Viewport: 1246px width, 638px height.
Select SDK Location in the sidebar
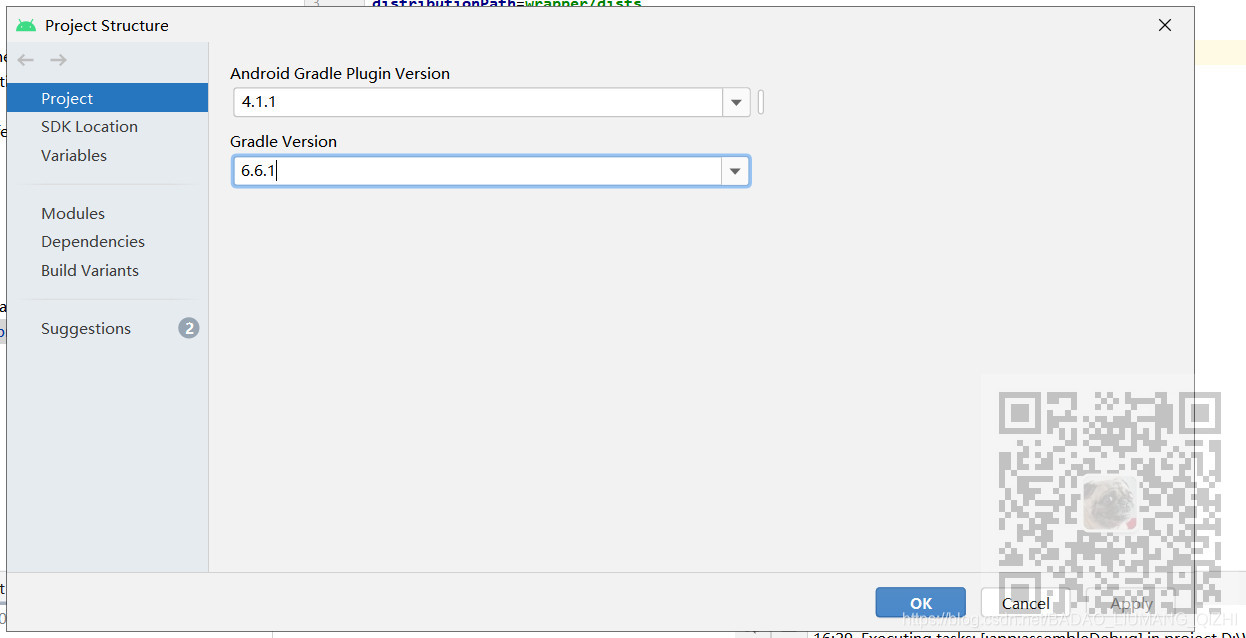coord(89,126)
